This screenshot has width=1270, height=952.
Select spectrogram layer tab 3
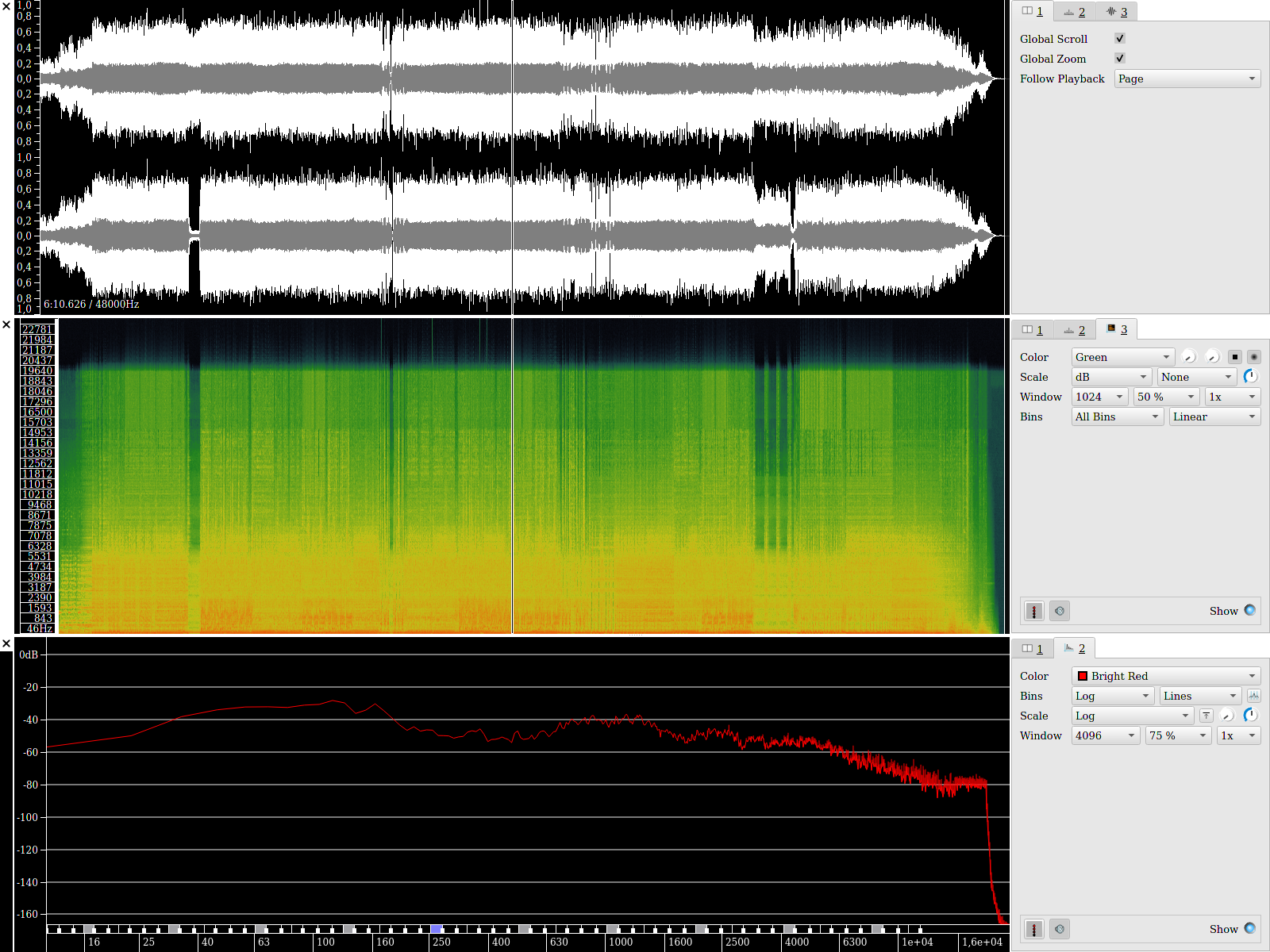1116,329
